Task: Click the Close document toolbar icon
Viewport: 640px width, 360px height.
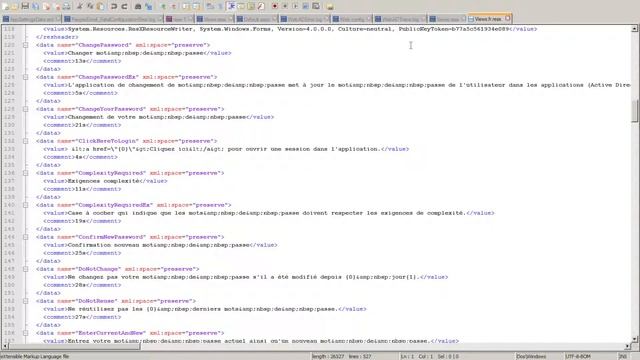Action: 46,7
